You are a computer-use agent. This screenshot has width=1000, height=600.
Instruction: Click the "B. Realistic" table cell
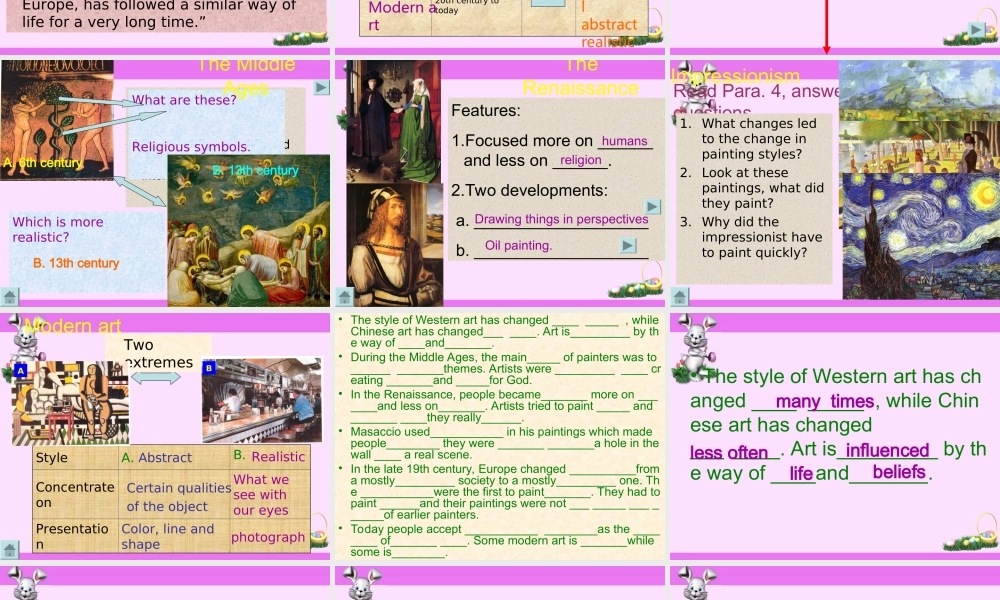pos(270,457)
